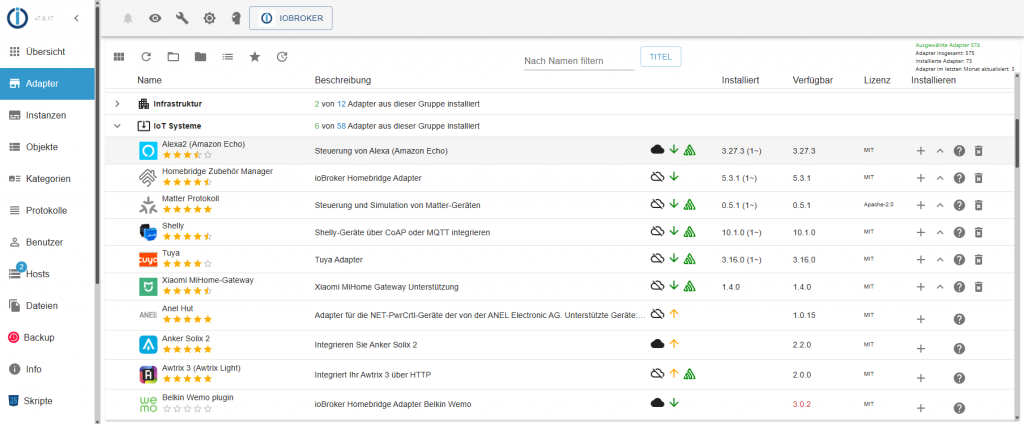1024x424 pixels.
Task: Add instance of Alexa2 adapter
Action: click(x=921, y=151)
